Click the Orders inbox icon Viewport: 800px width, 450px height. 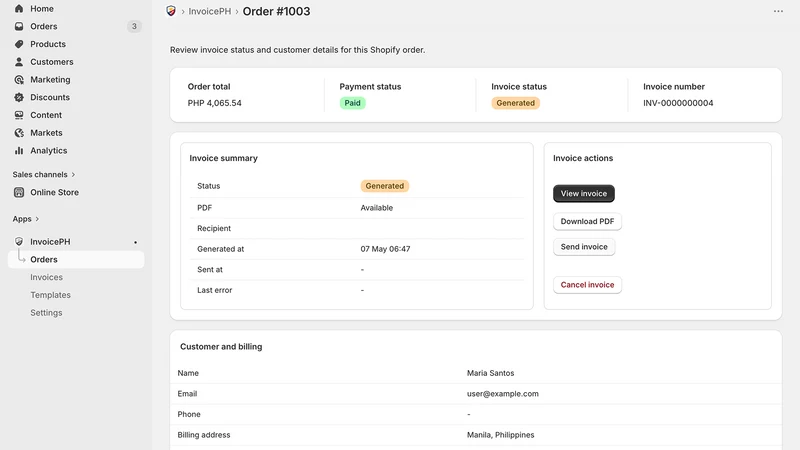(x=19, y=27)
